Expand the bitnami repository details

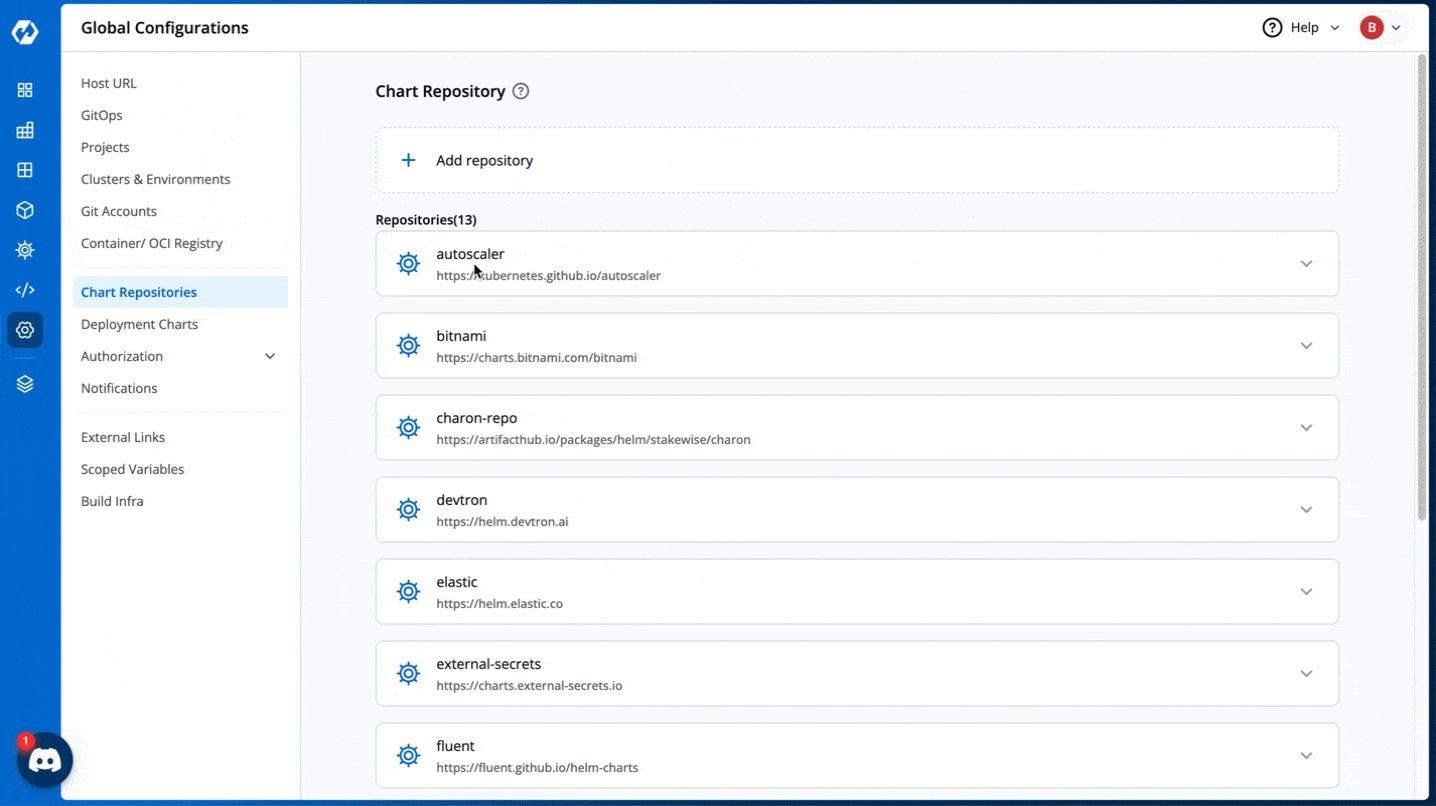click(x=1306, y=345)
